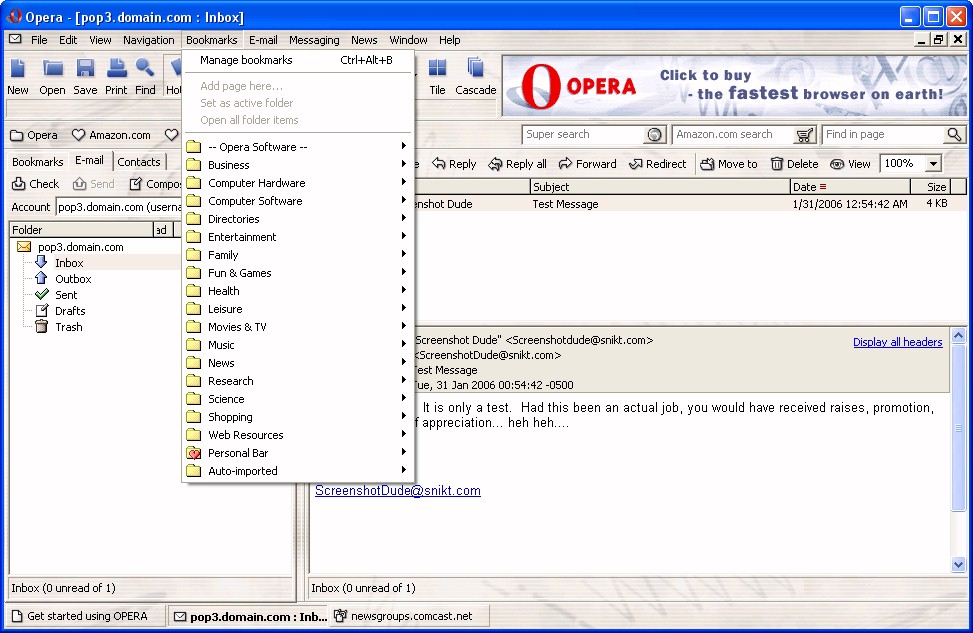Click the Print toolbar icon
The height and width of the screenshot is (633, 973).
116,68
